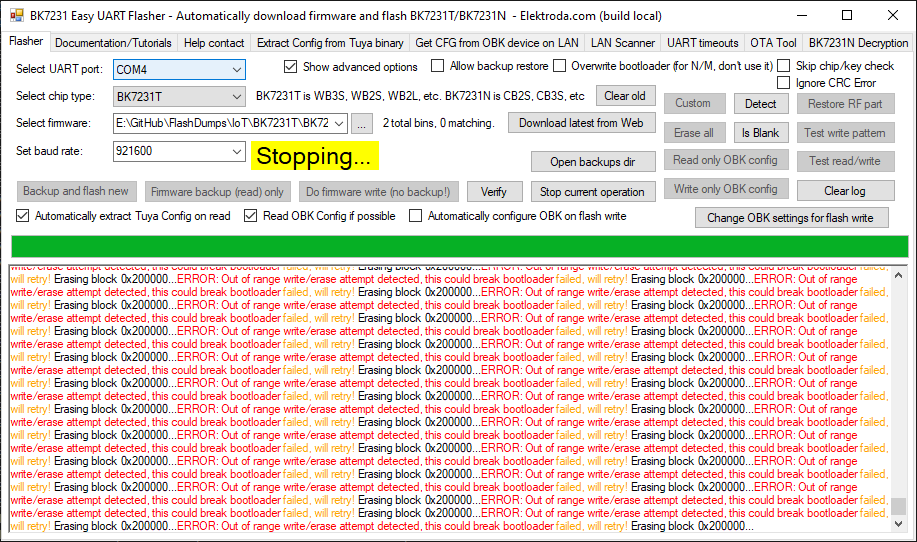Click the '2 total bins, 0 matching.' text
Image resolution: width=917 pixels, height=542 pixels.
[439, 123]
